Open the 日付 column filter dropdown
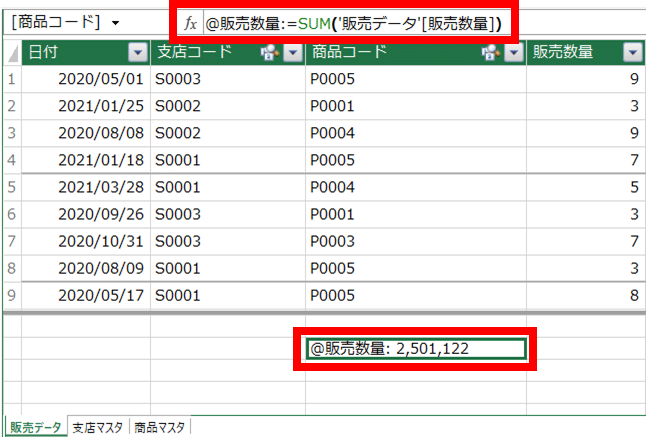This screenshot has height=437, width=646. (x=138, y=53)
